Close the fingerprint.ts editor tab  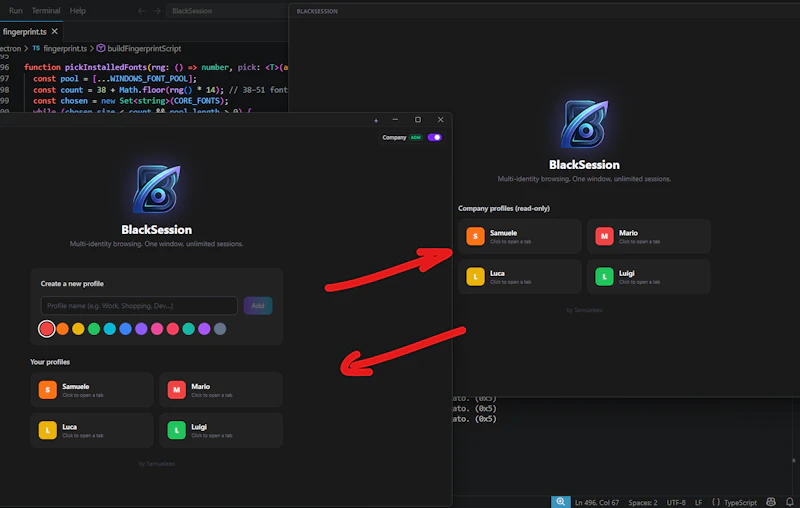[55, 32]
